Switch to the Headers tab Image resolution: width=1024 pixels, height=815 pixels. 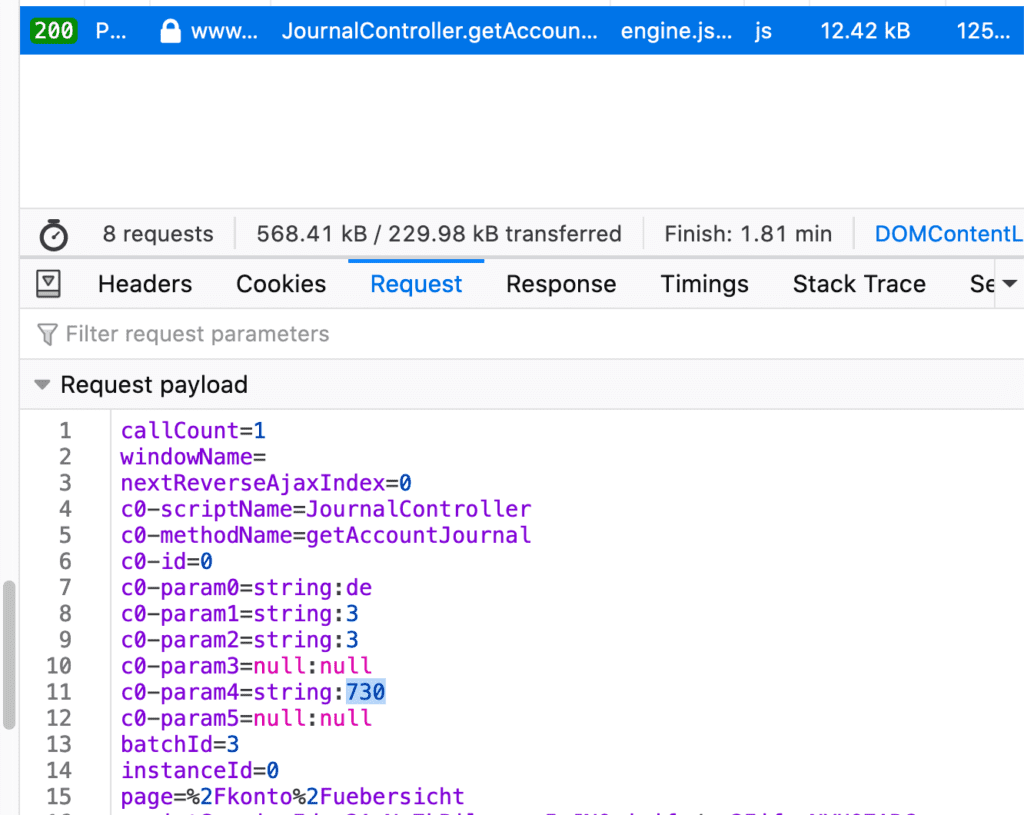145,284
